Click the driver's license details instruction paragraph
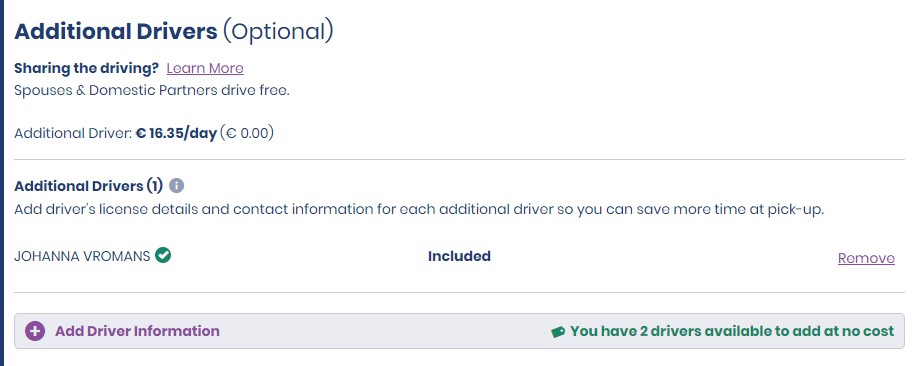 pos(419,210)
